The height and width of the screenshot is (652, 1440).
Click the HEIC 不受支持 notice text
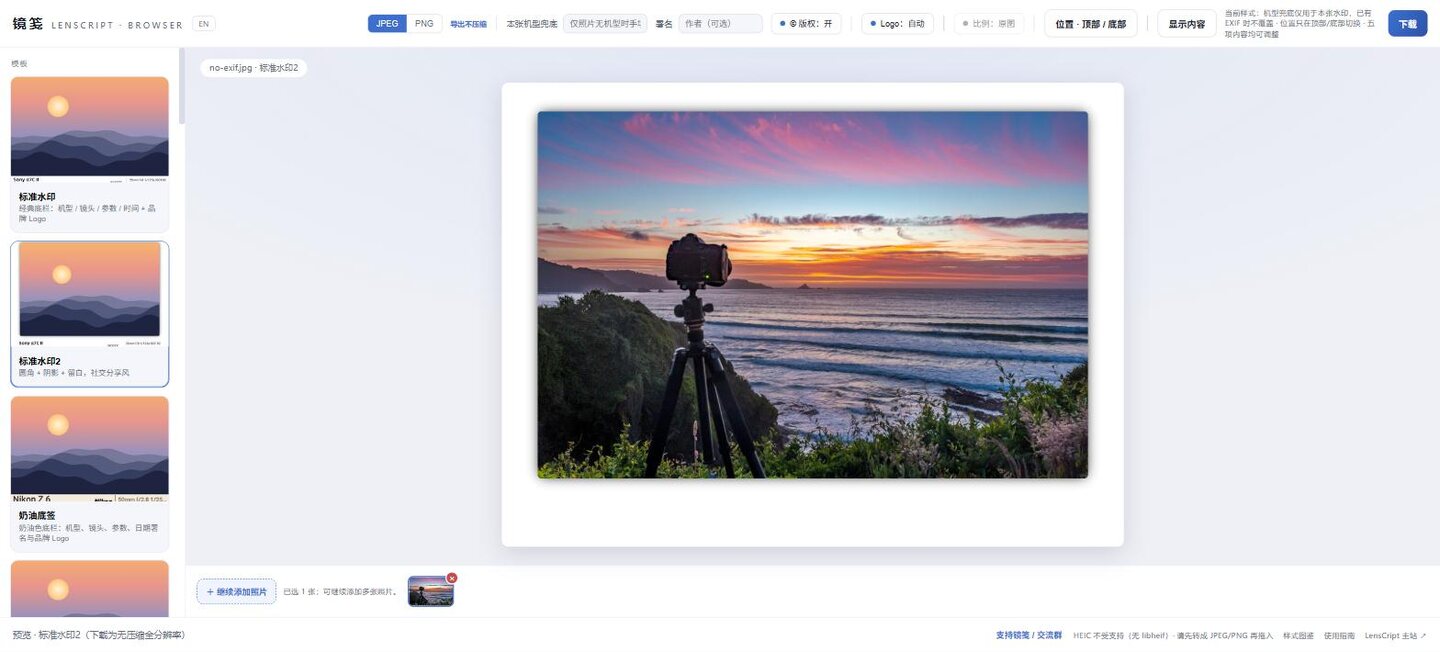click(1173, 635)
